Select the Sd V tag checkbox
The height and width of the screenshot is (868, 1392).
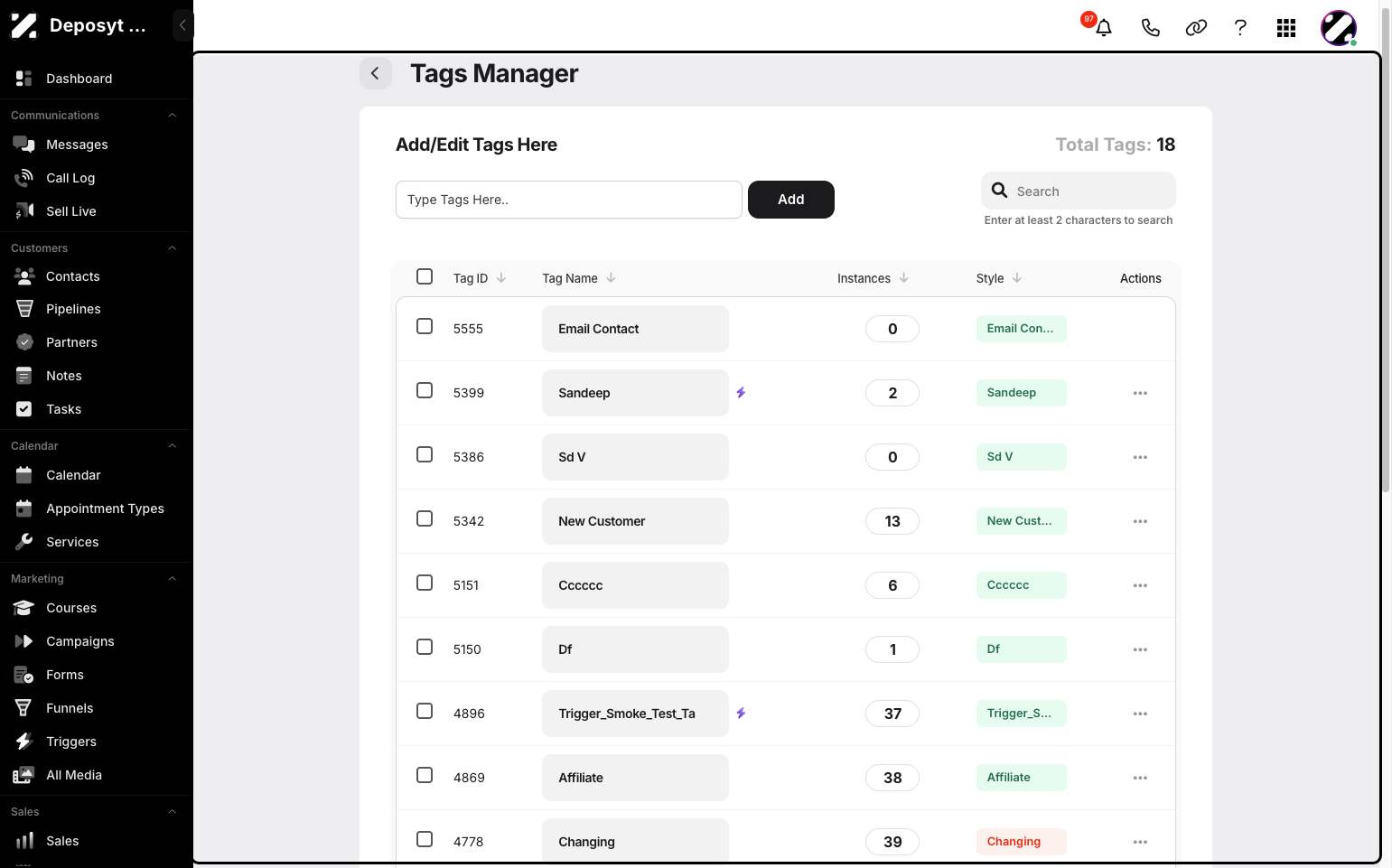tap(425, 454)
